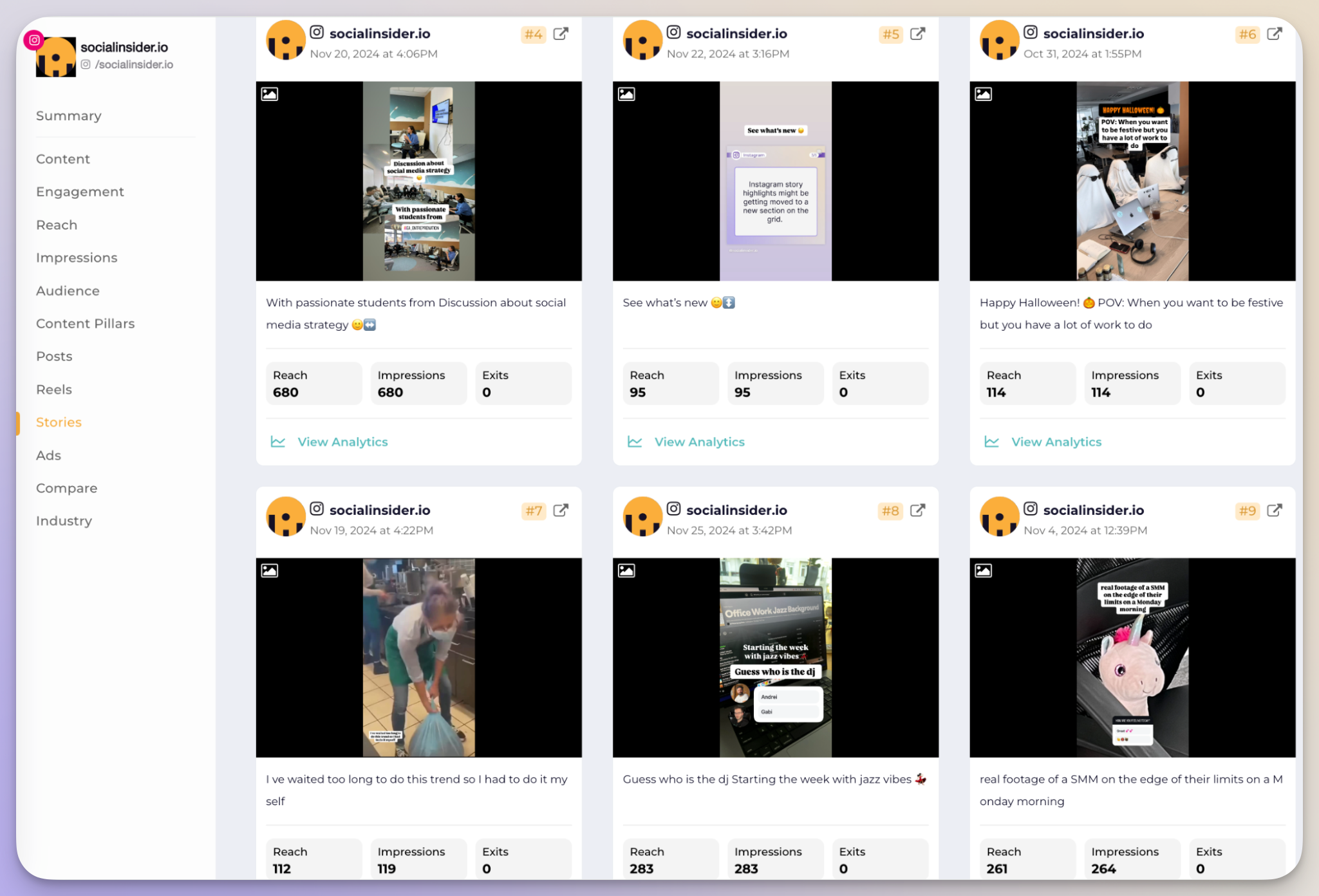Click the external link icon on post #7

point(560,510)
